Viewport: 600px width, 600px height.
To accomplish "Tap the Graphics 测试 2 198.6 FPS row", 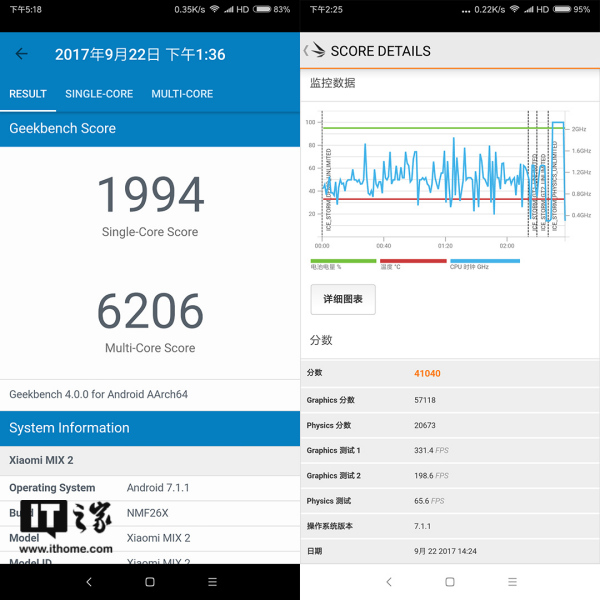I will 450,476.
